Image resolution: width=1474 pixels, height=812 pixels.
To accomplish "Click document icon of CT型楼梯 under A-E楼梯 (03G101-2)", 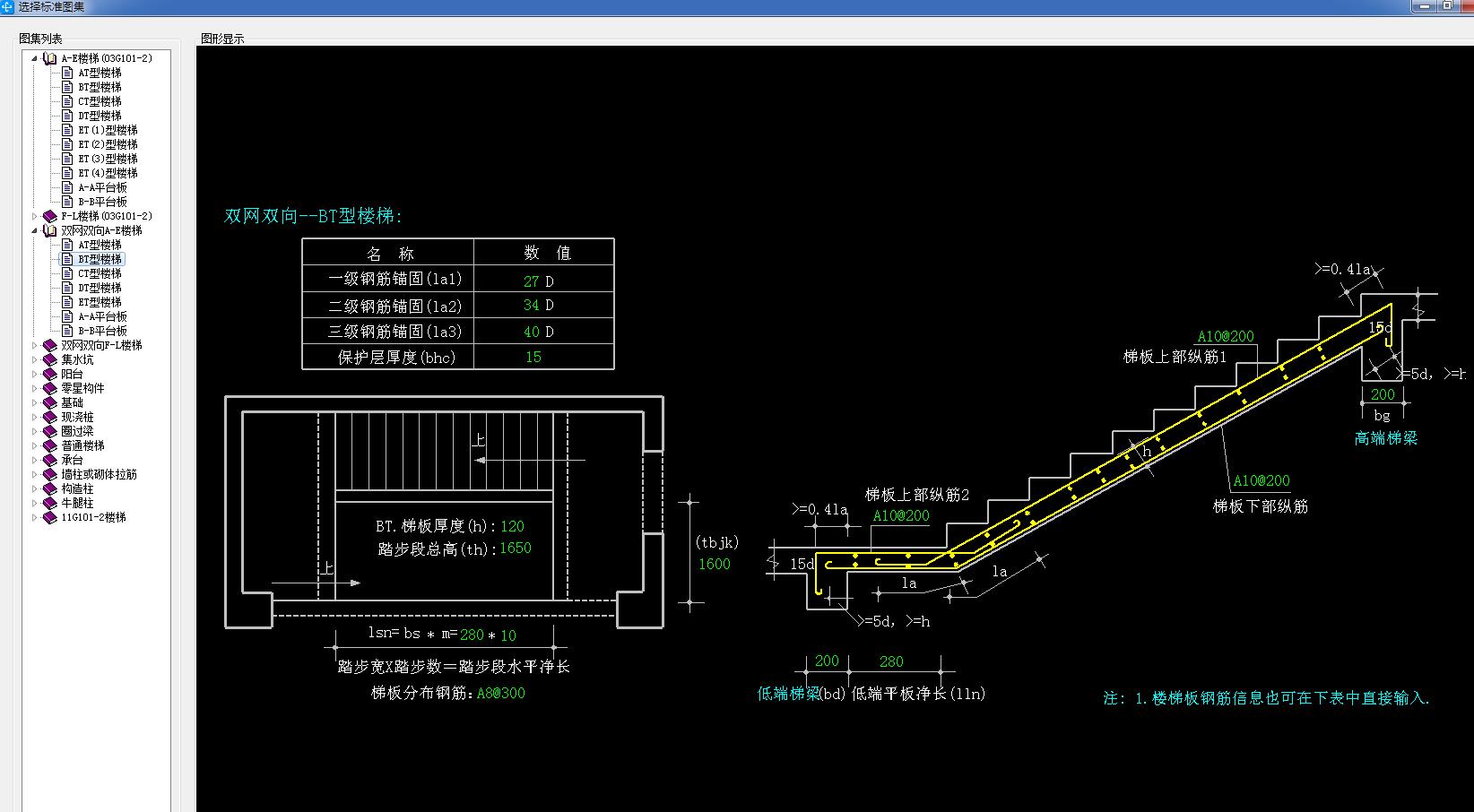I will coord(67,101).
